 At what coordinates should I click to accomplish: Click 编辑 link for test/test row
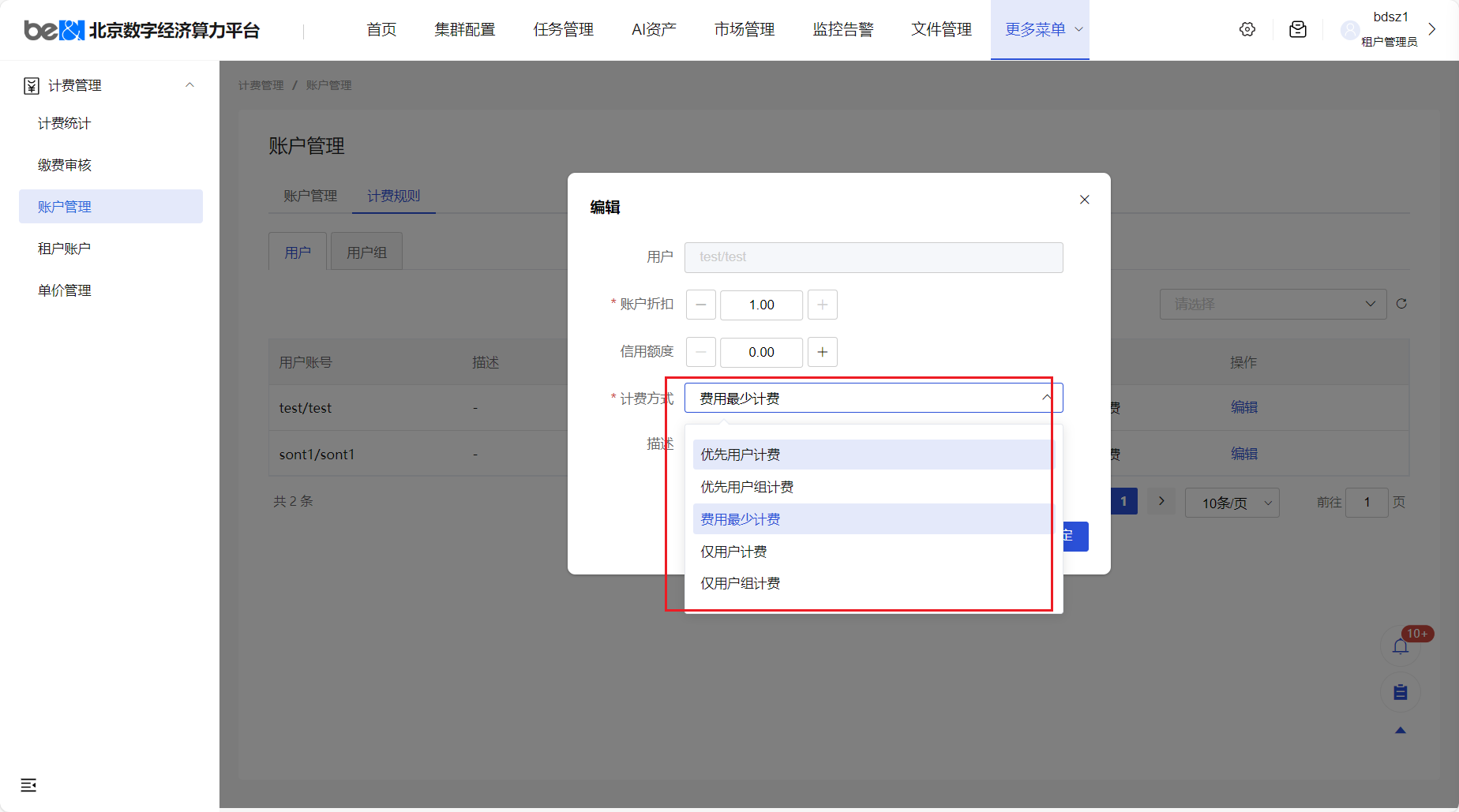point(1244,407)
